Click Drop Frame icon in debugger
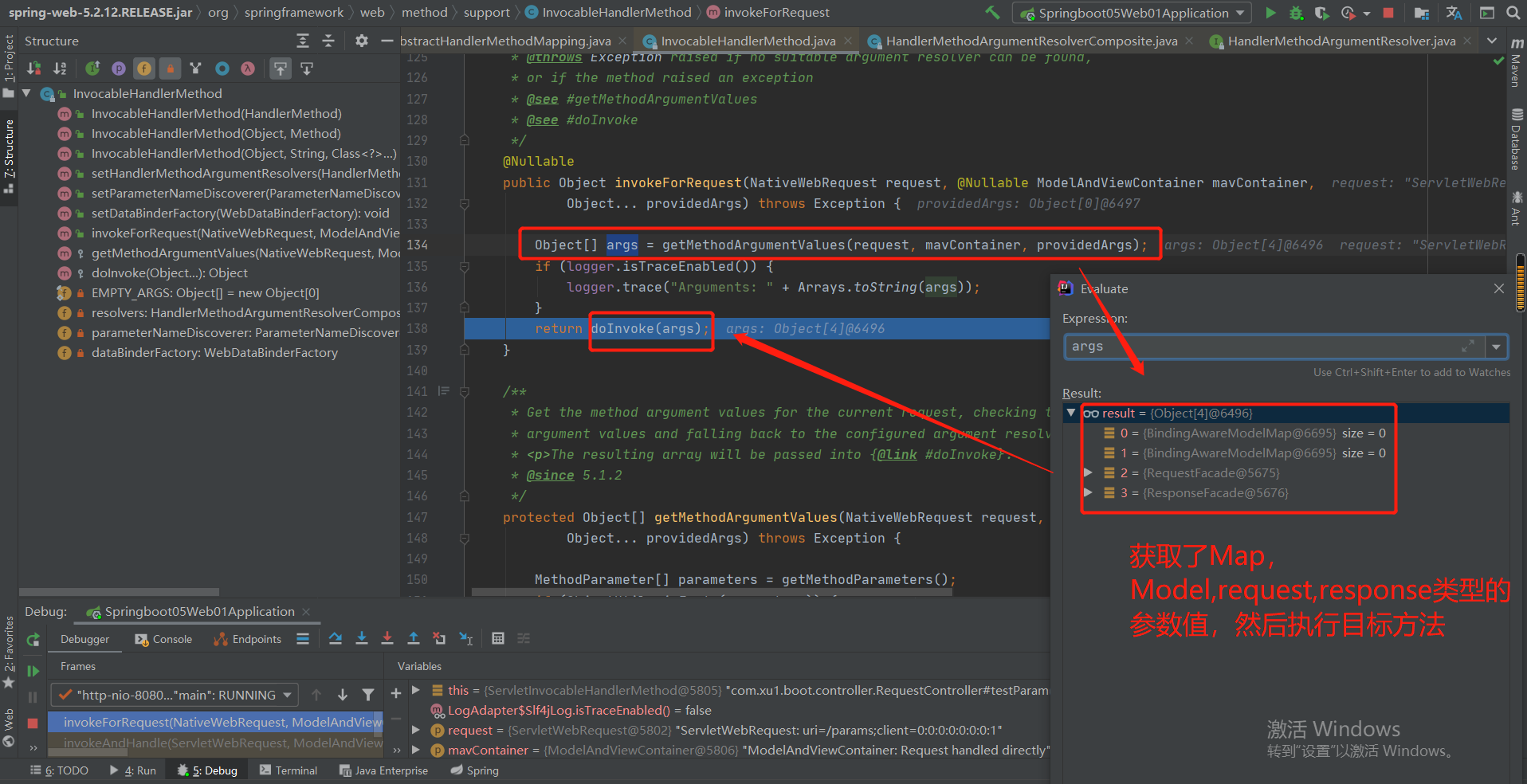The height and width of the screenshot is (784, 1527). click(x=439, y=638)
